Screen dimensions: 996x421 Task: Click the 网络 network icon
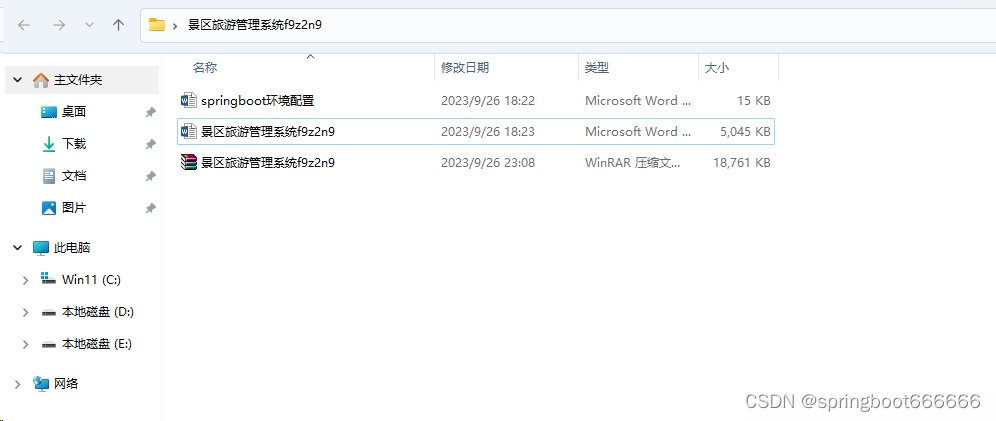coord(41,384)
